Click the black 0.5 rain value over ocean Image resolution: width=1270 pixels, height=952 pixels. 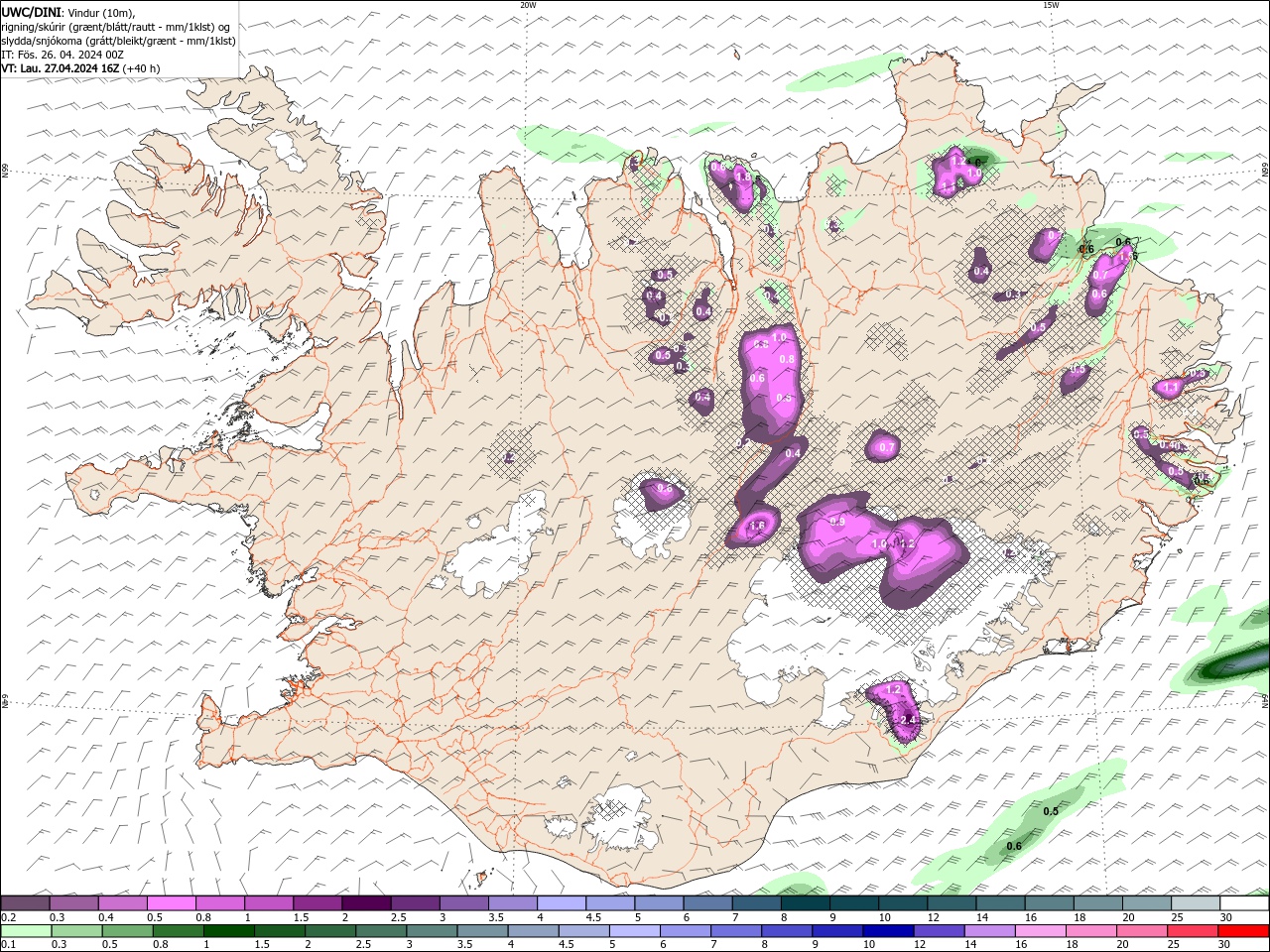point(1051,811)
